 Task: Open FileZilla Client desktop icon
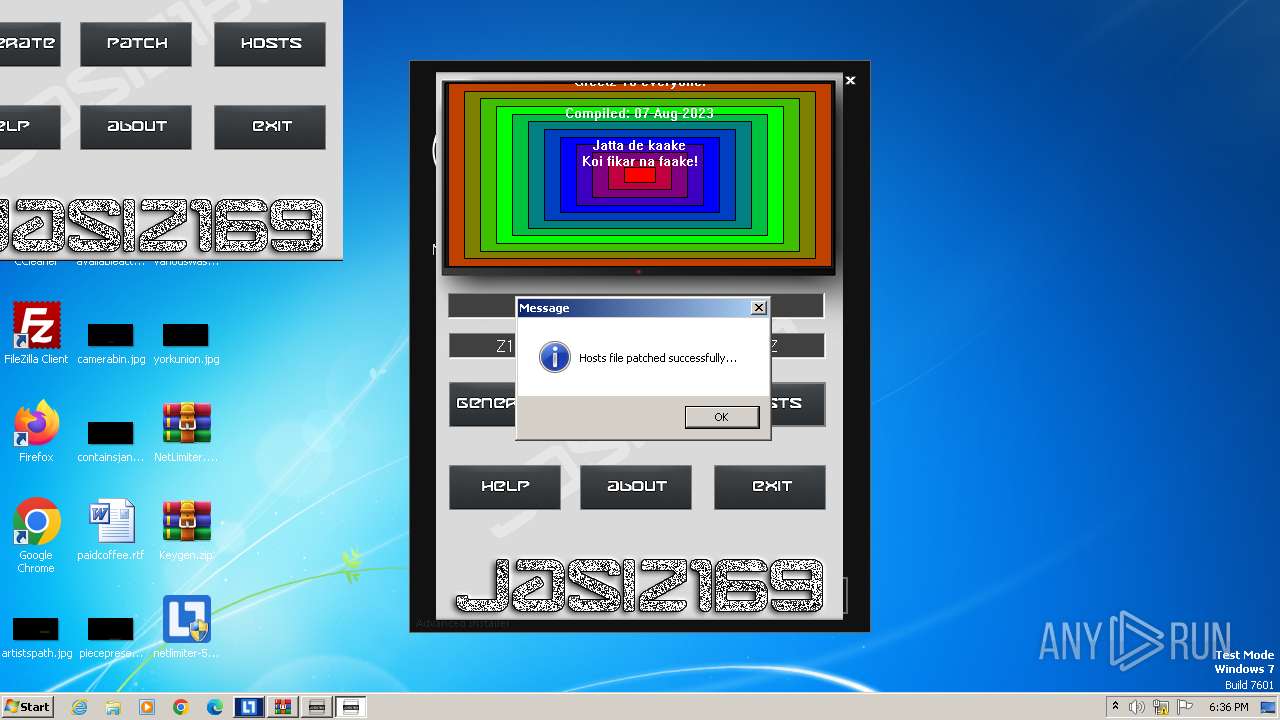click(x=36, y=334)
